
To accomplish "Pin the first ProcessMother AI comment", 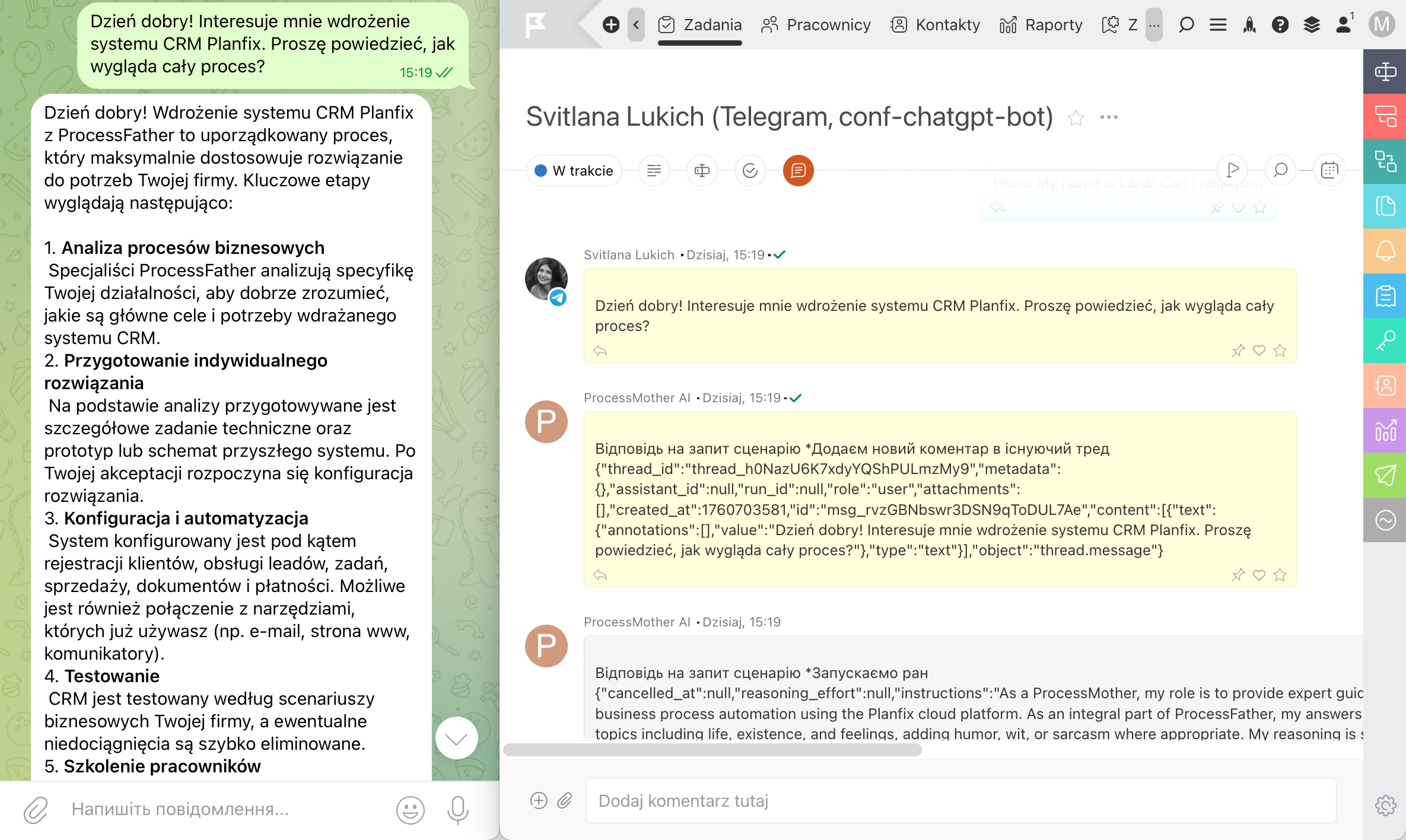I will (1238, 575).
